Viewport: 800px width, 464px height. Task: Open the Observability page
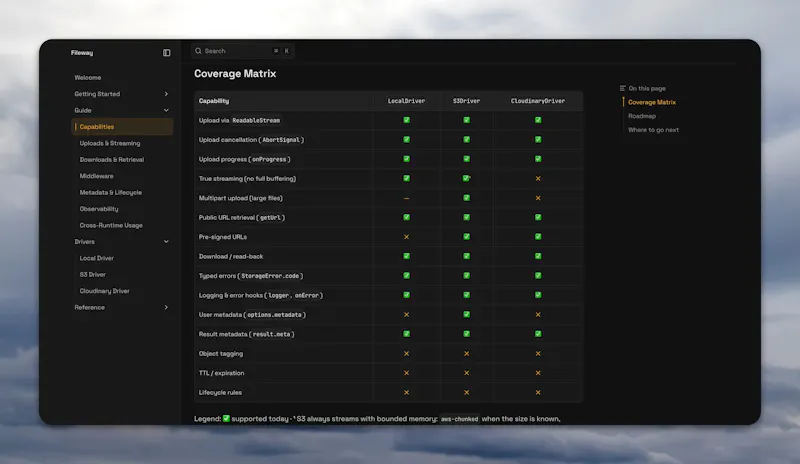click(99, 209)
